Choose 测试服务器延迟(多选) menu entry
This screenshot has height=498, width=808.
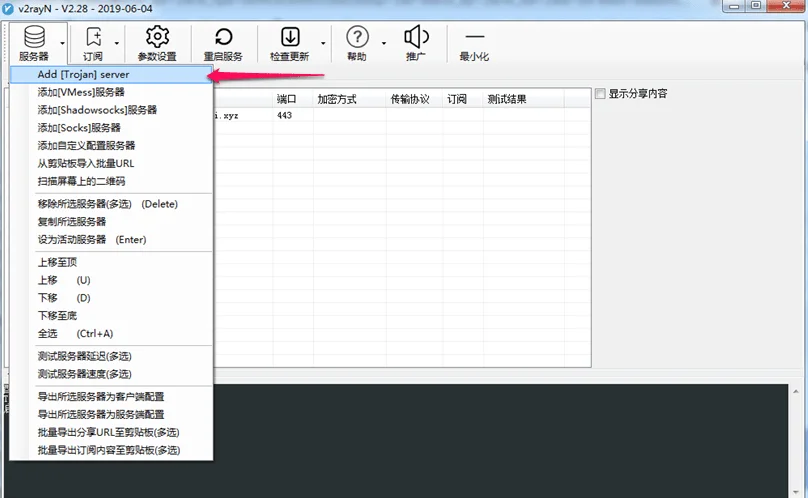coord(111,356)
